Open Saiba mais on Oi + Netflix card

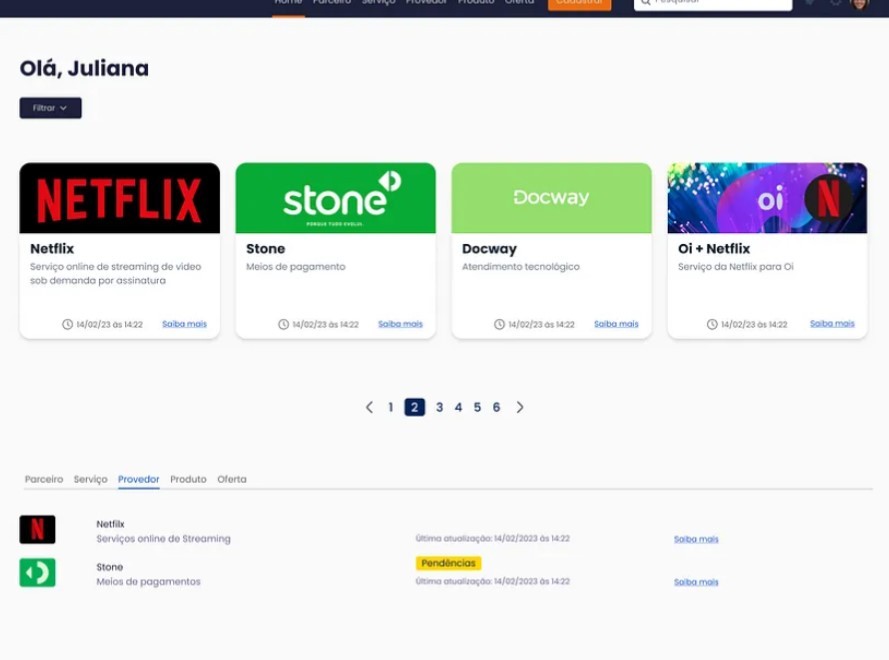[x=832, y=323]
